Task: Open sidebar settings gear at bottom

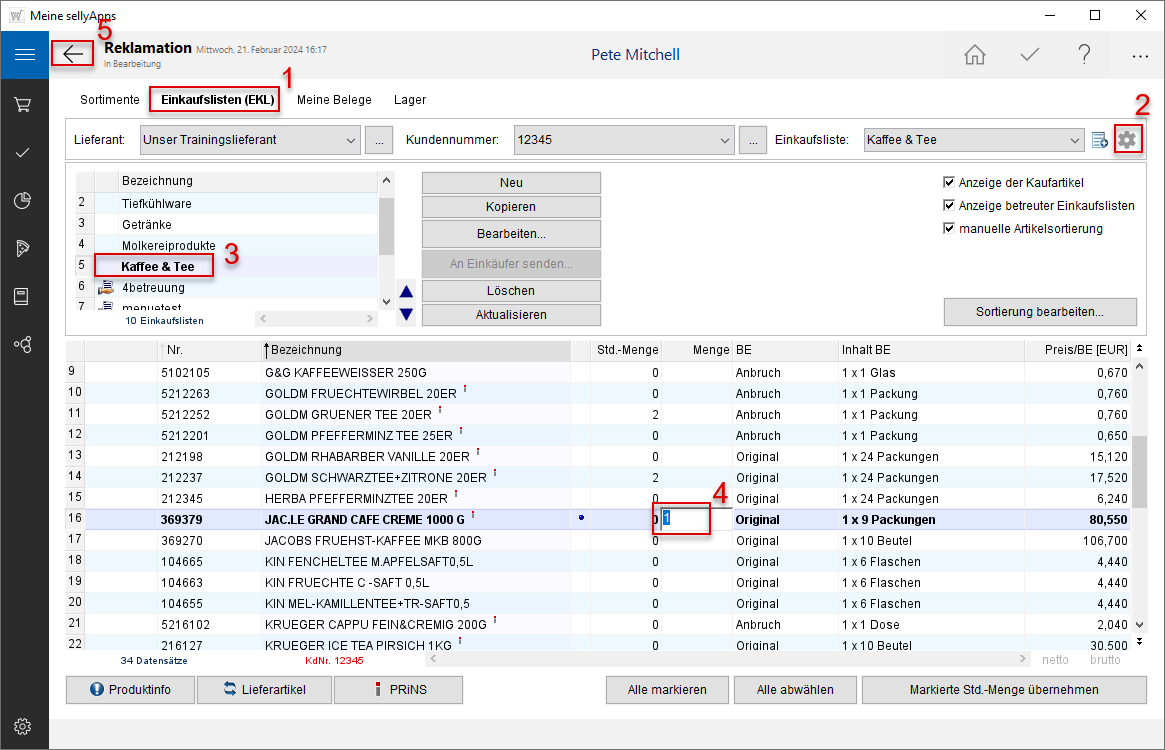Action: tap(24, 726)
